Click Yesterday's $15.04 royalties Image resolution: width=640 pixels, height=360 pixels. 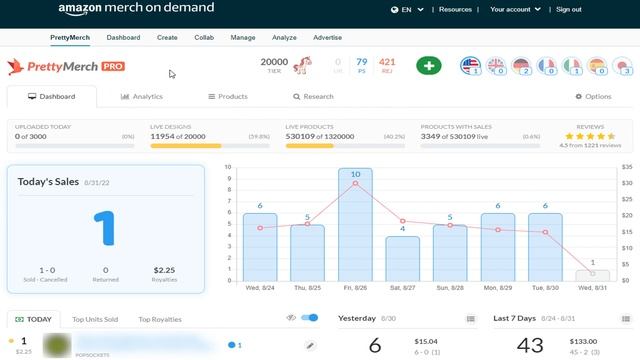coord(426,341)
